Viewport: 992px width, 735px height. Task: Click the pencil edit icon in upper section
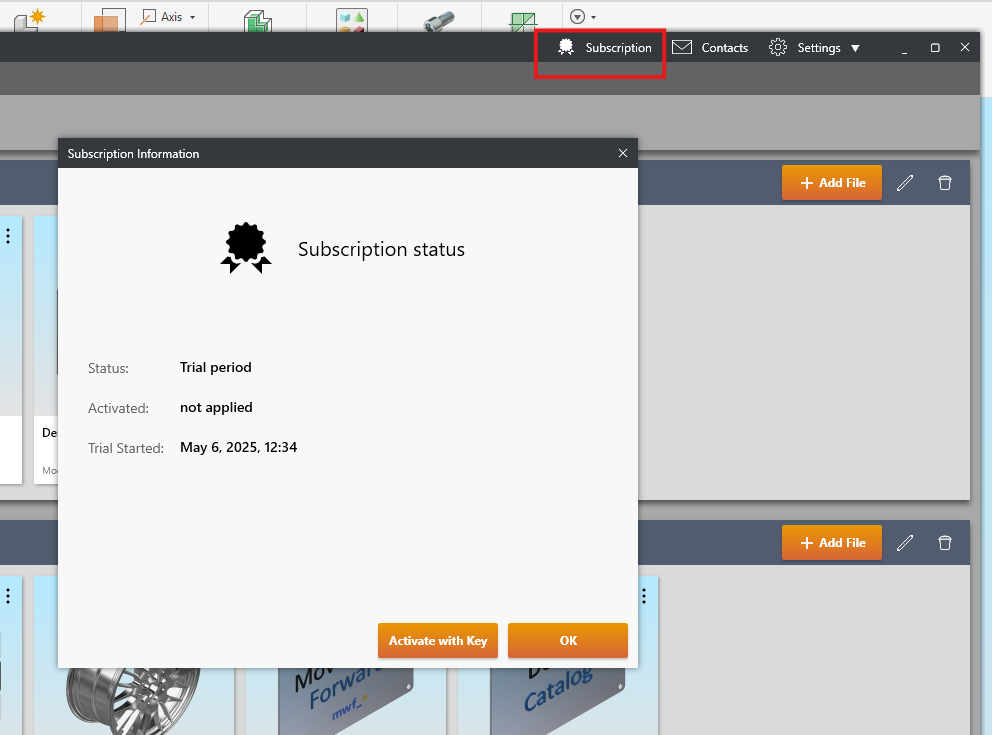point(905,183)
